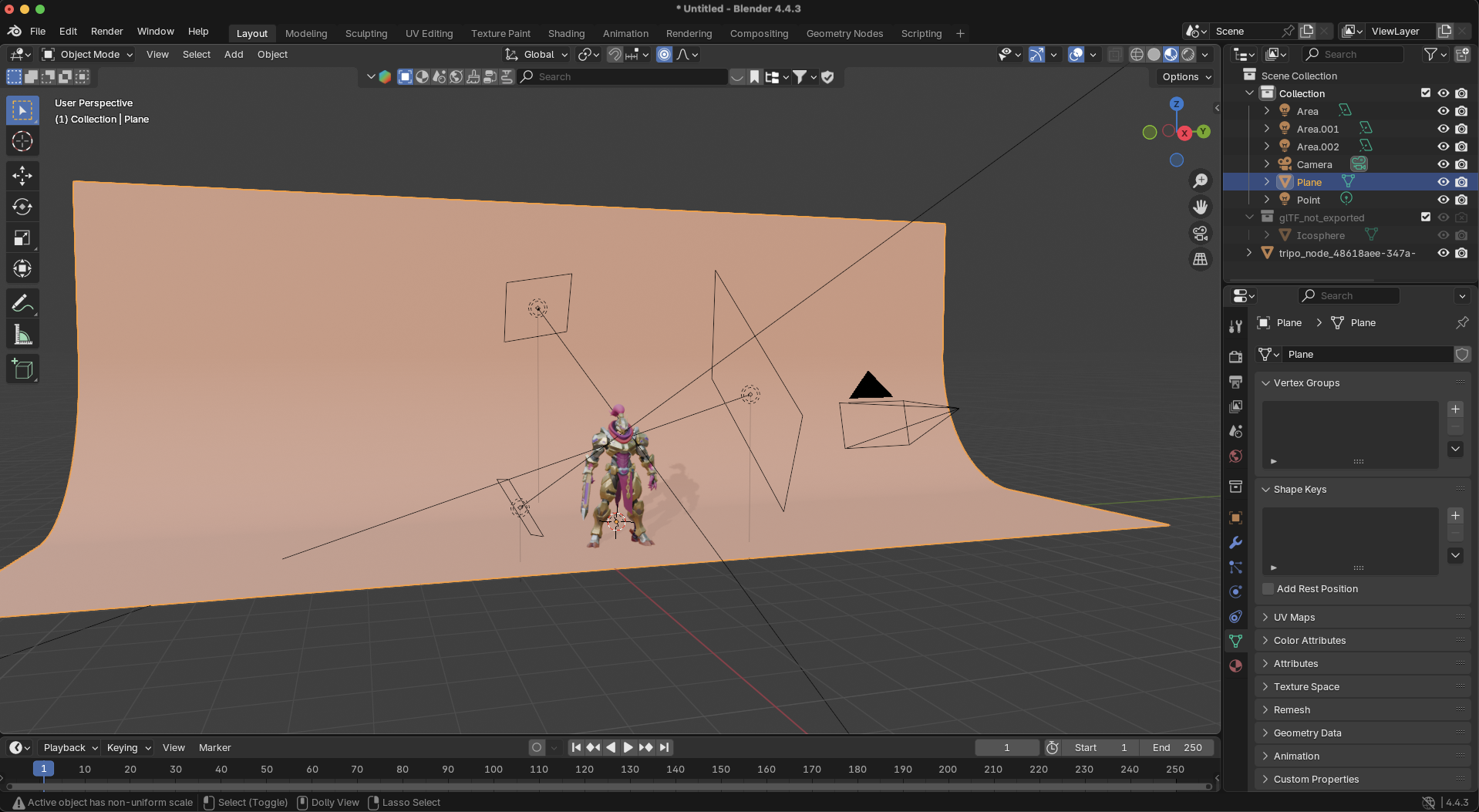The width and height of the screenshot is (1479, 812).
Task: Open the Physics Properties tab
Action: pyautogui.click(x=1236, y=592)
